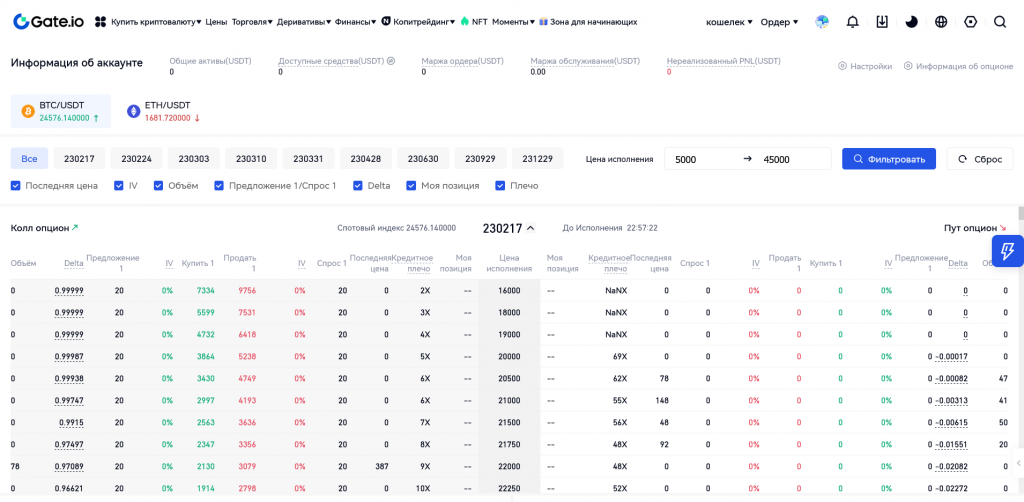The image size is (1024, 502).
Task: Expand Купить криптовалюту menu
Action: [x=156, y=22]
